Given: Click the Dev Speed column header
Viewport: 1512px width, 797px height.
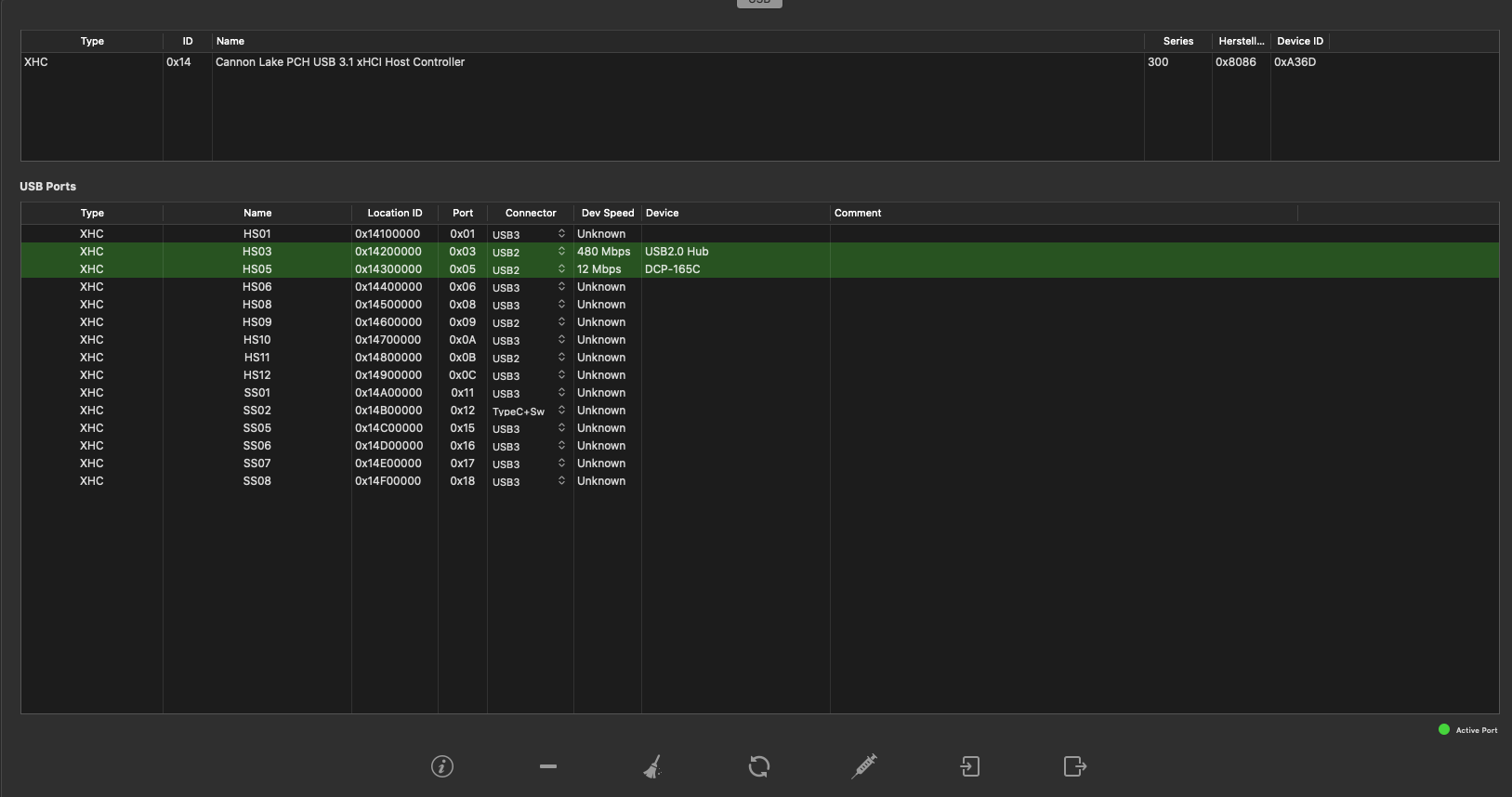Looking at the screenshot, I should click(x=607, y=213).
